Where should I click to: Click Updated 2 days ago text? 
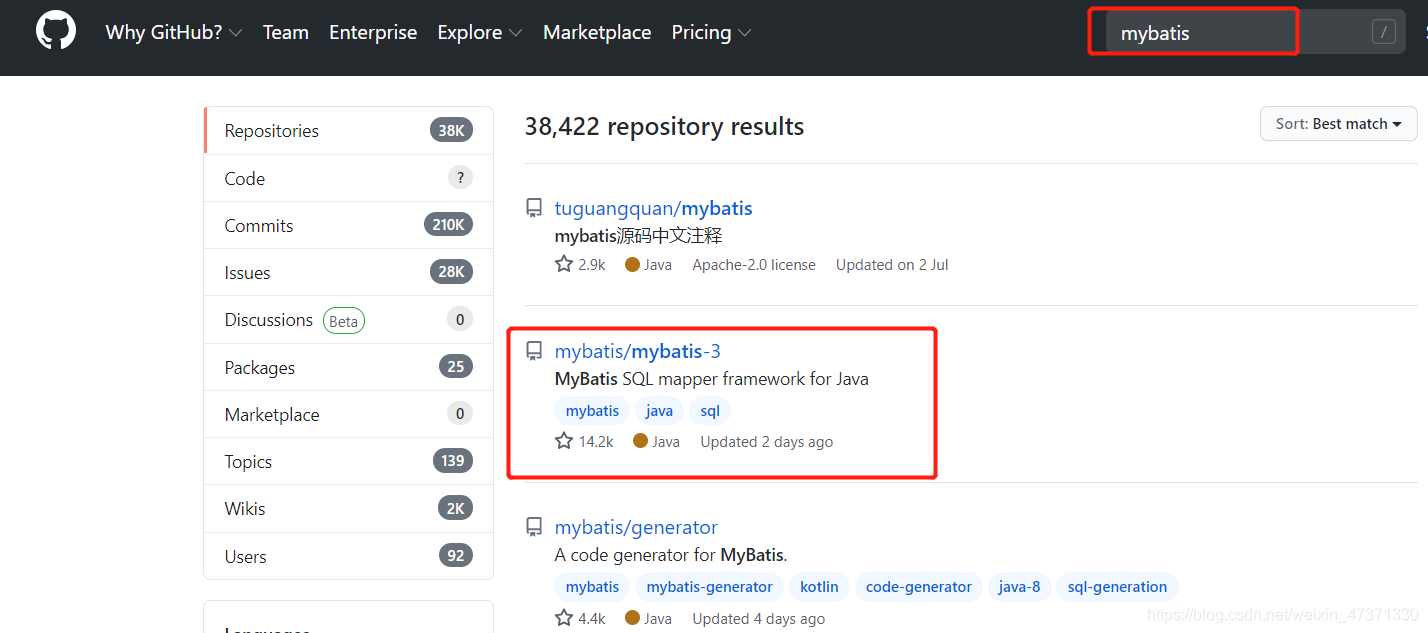pyautogui.click(x=767, y=441)
